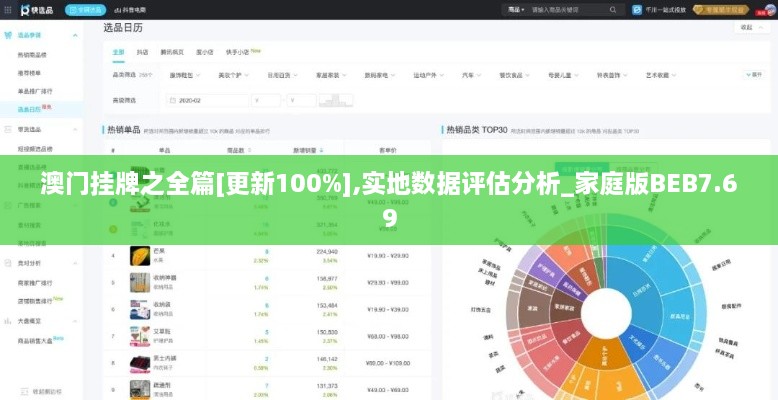Expand the 艺术收藏 category dropdown
Image resolution: width=778 pixels, height=400 pixels.
point(661,75)
